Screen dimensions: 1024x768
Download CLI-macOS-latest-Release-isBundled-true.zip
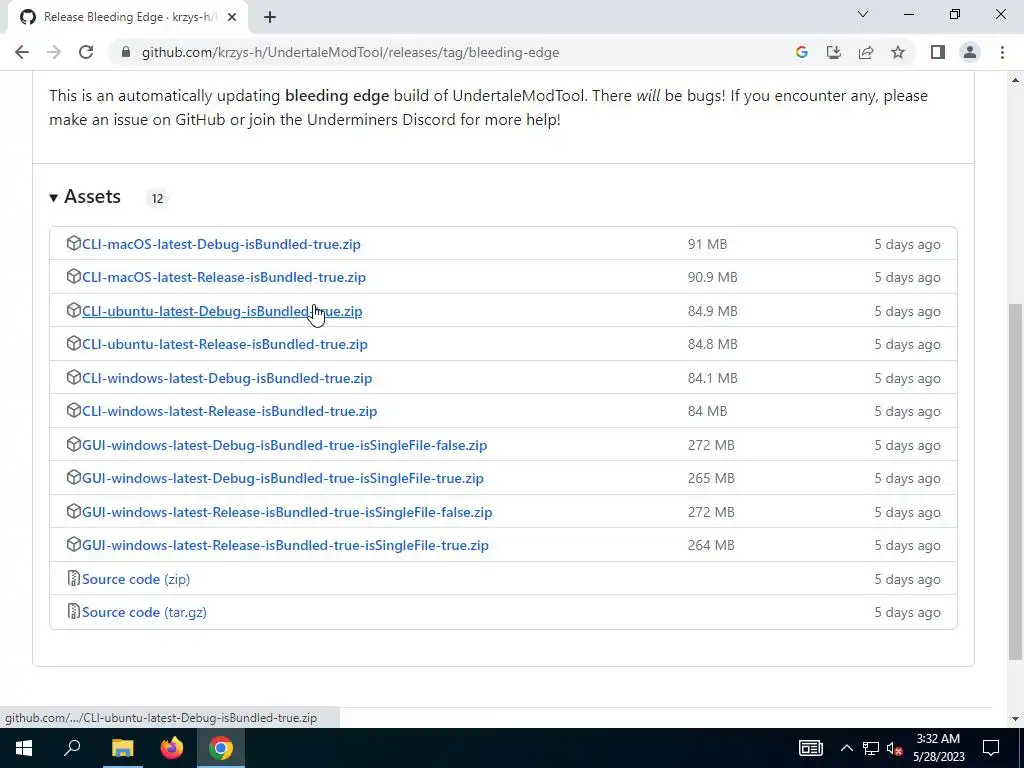click(224, 278)
